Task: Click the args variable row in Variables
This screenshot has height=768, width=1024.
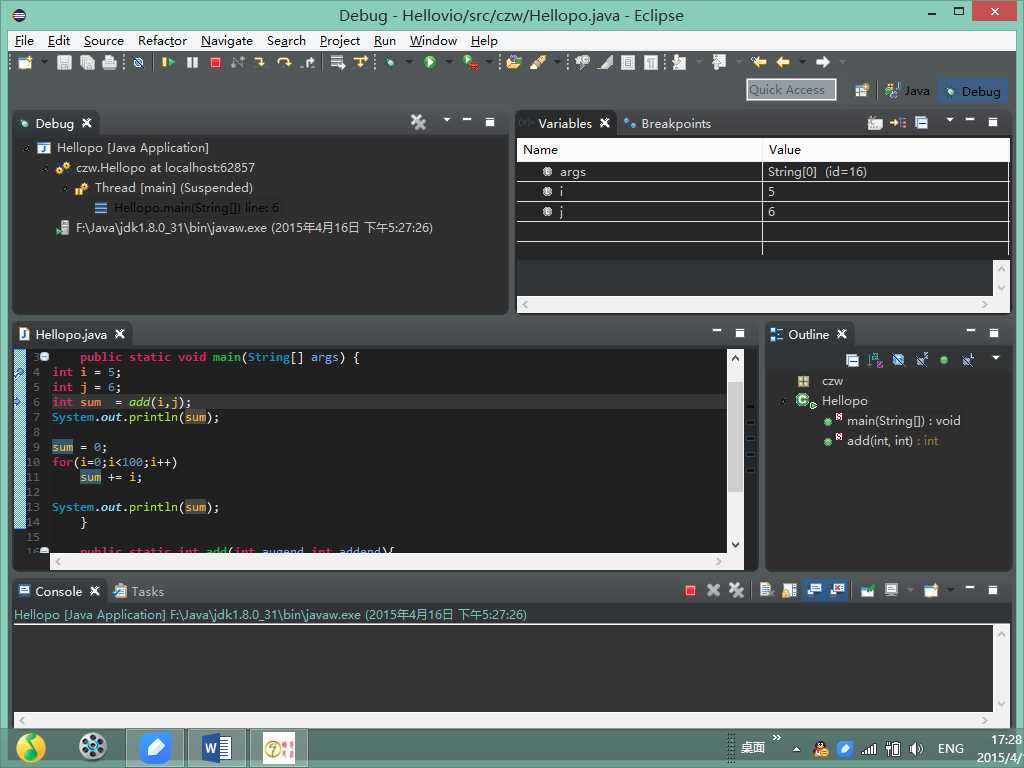Action: pyautogui.click(x=762, y=172)
